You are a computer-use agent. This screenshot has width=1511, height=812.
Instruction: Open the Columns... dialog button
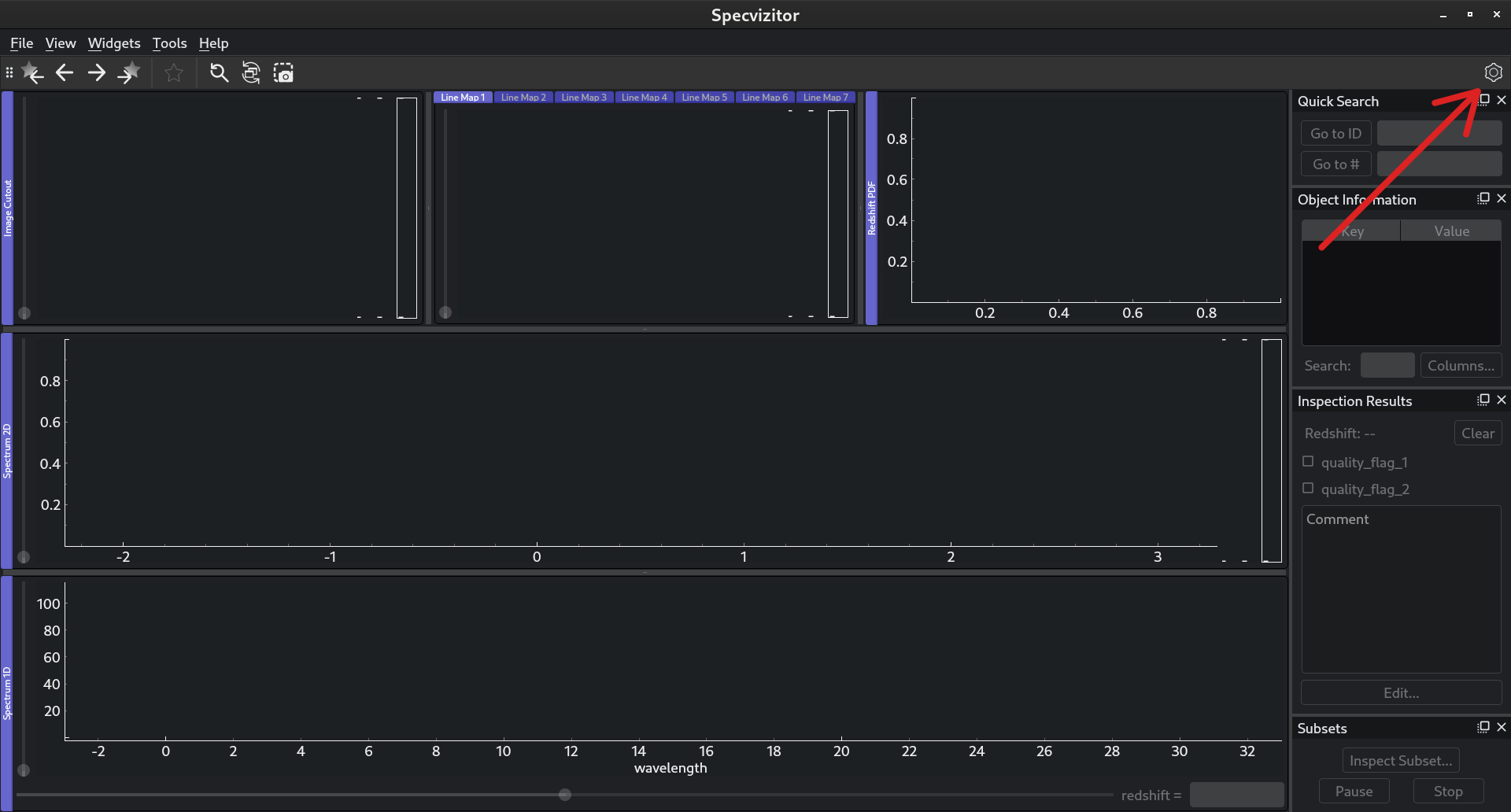tap(1461, 366)
